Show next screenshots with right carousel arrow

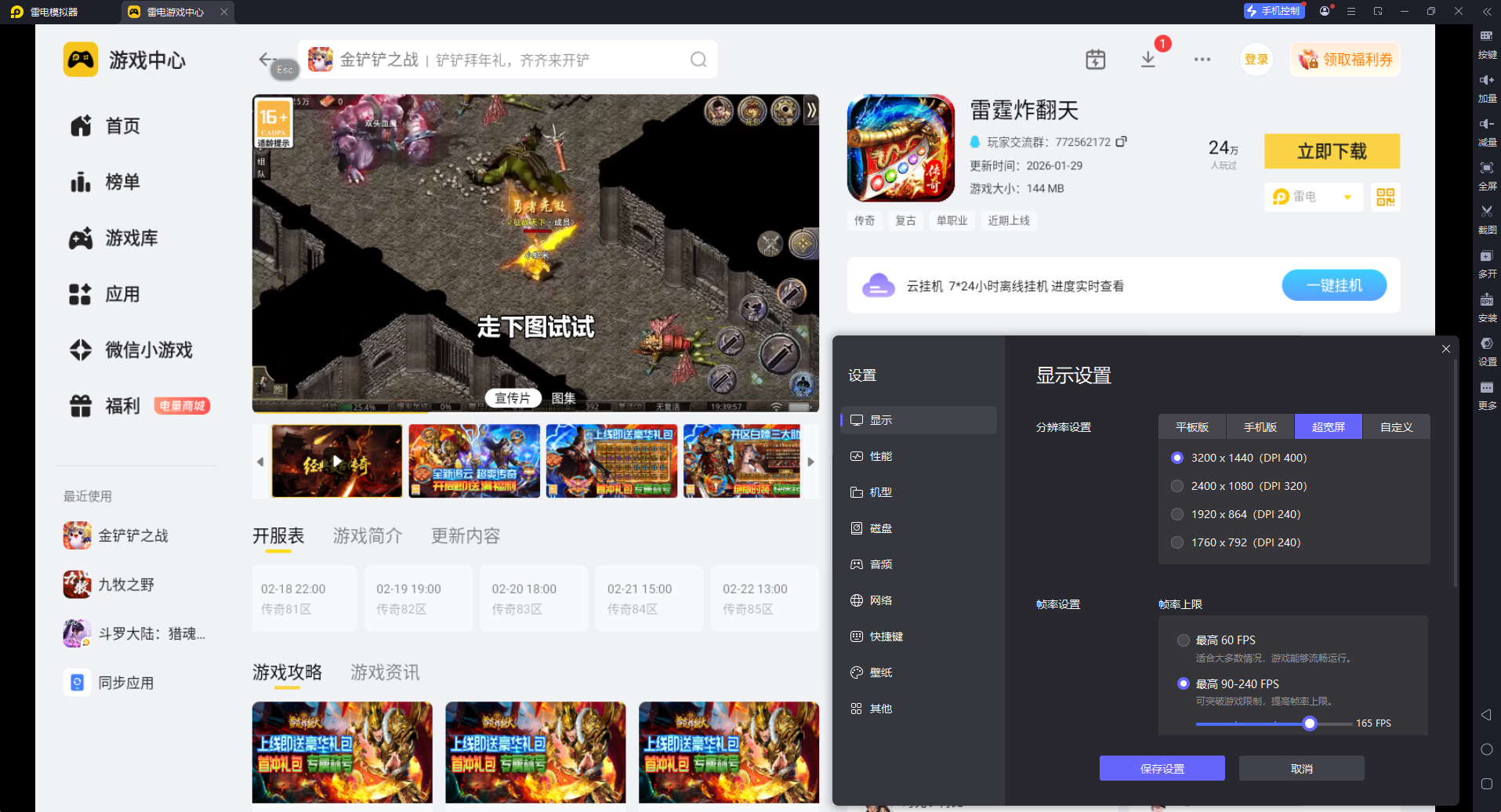pyautogui.click(x=811, y=462)
